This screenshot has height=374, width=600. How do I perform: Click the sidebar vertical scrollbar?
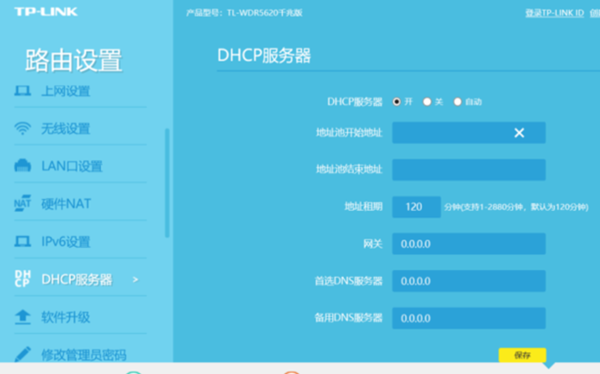tap(167, 183)
